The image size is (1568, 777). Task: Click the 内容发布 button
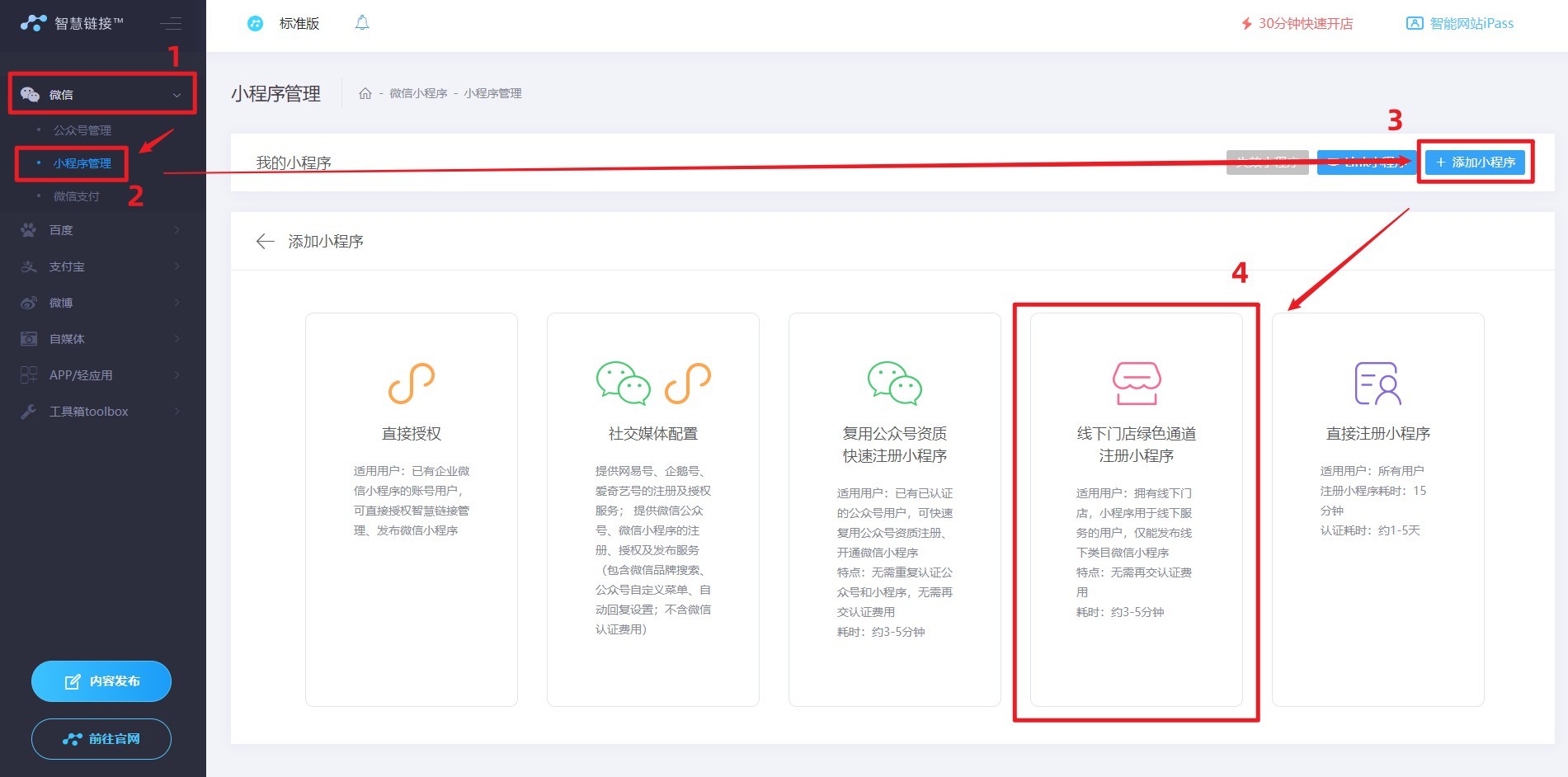pos(101,681)
